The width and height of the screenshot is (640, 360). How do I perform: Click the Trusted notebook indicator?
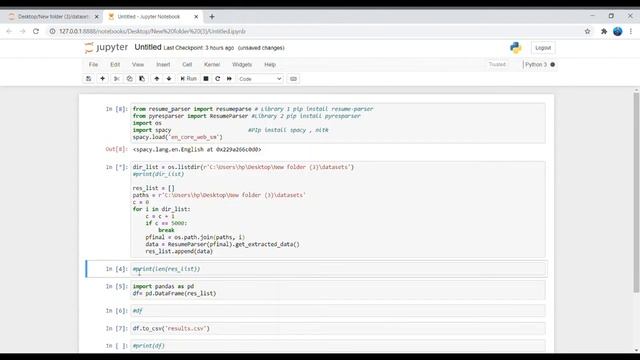pos(497,64)
